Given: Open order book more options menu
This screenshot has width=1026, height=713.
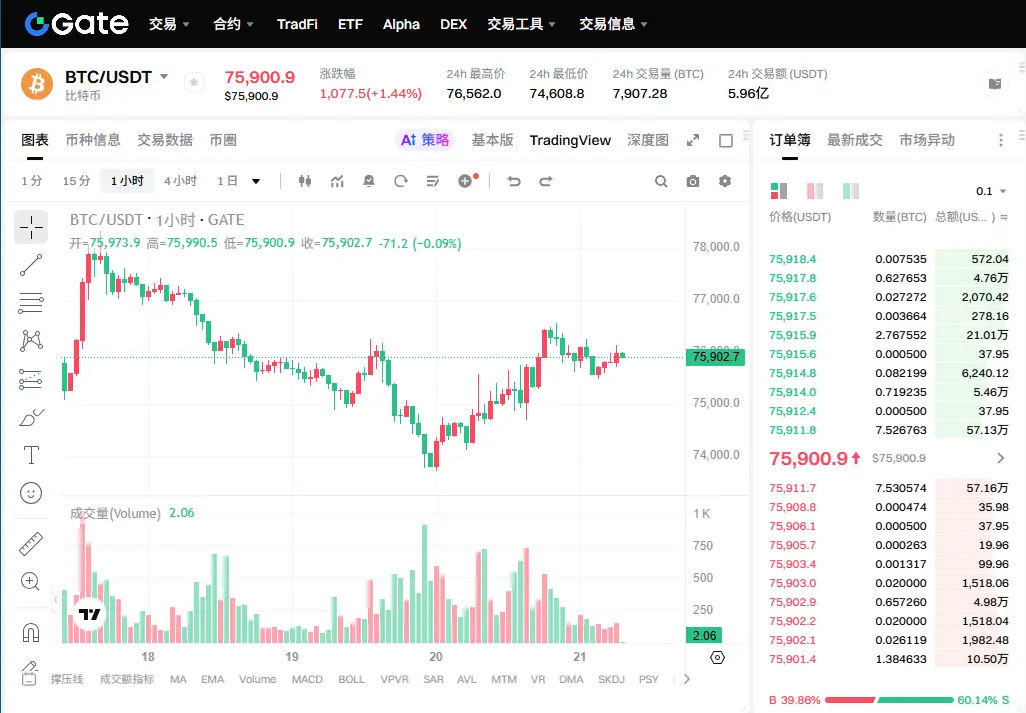Looking at the screenshot, I should 1000,140.
